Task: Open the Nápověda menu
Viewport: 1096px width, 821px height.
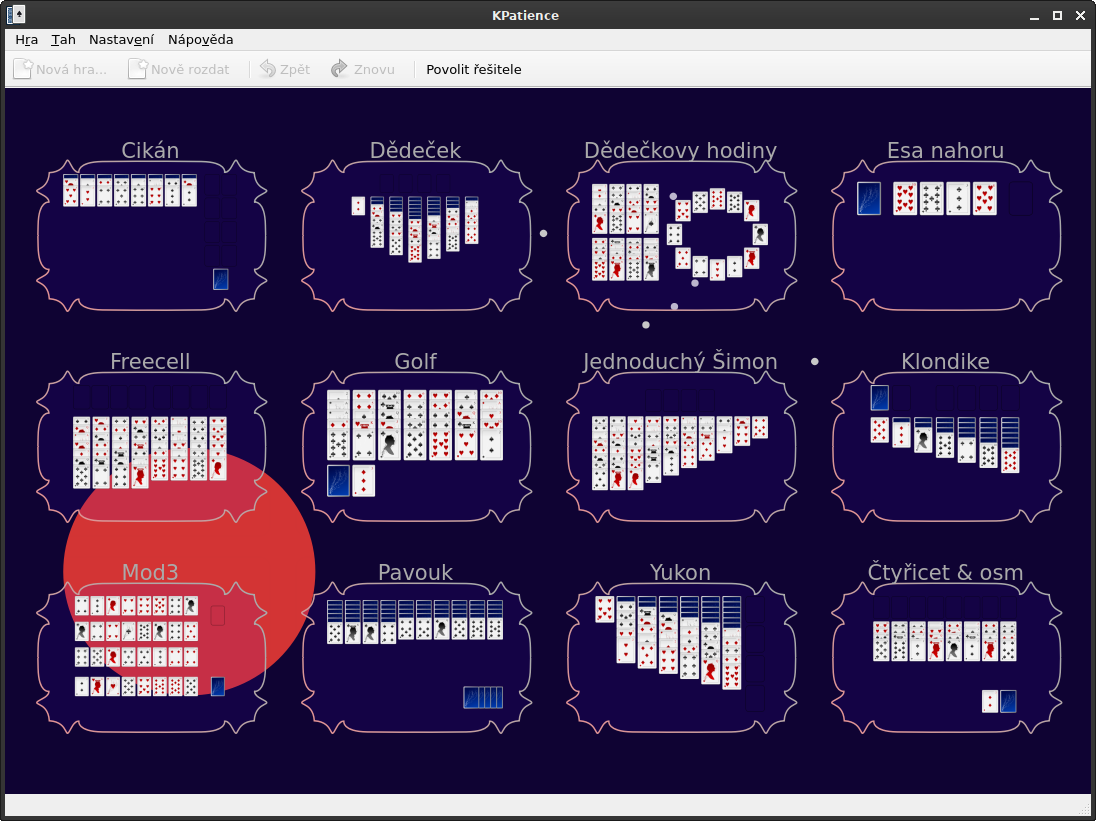Action: click(x=201, y=40)
